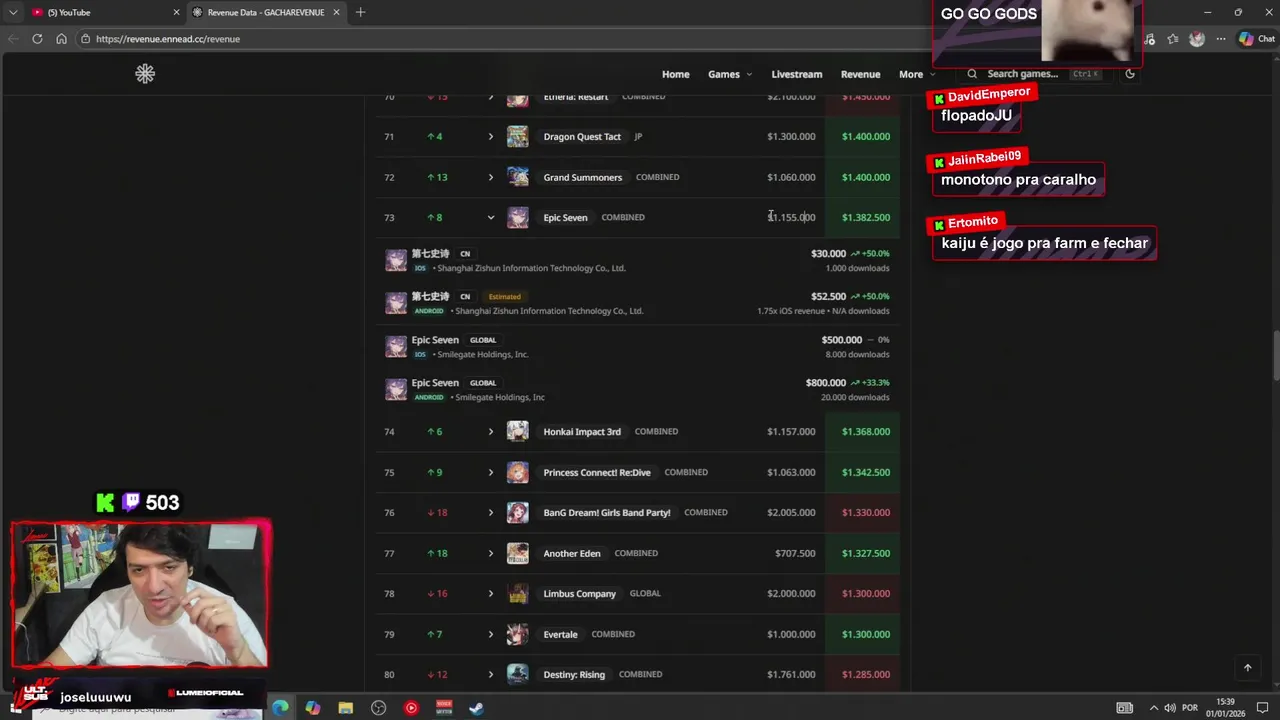Expand the Grand Summoners row
The width and height of the screenshot is (1280, 720).
click(490, 177)
